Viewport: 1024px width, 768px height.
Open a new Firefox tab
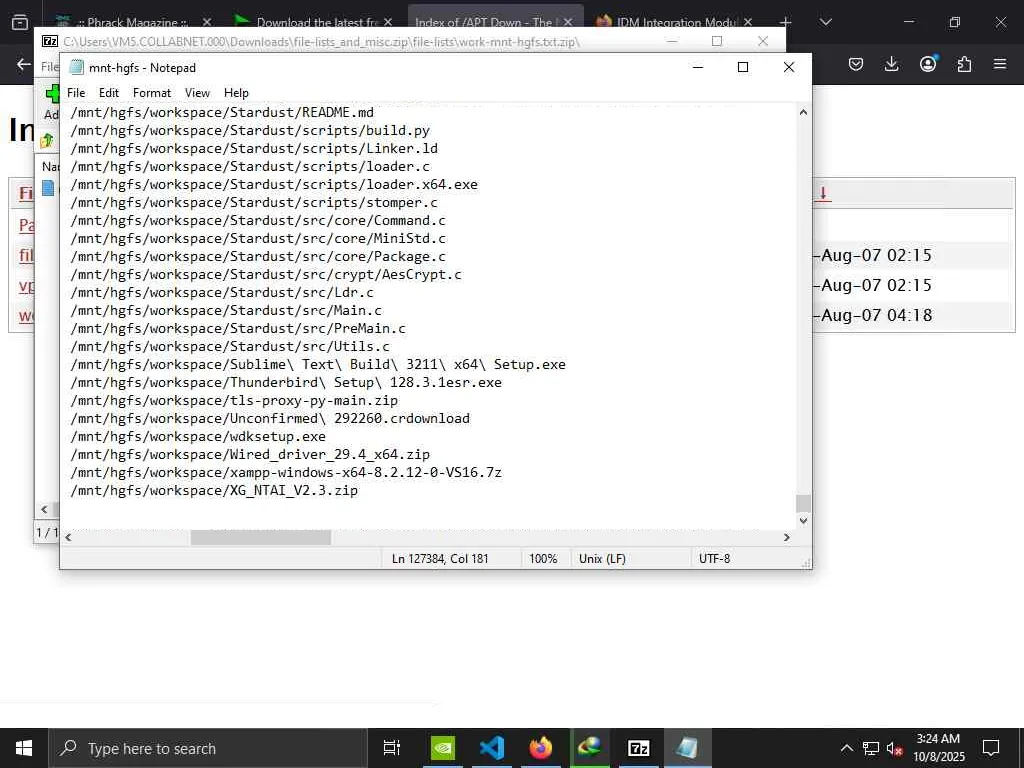[x=786, y=22]
